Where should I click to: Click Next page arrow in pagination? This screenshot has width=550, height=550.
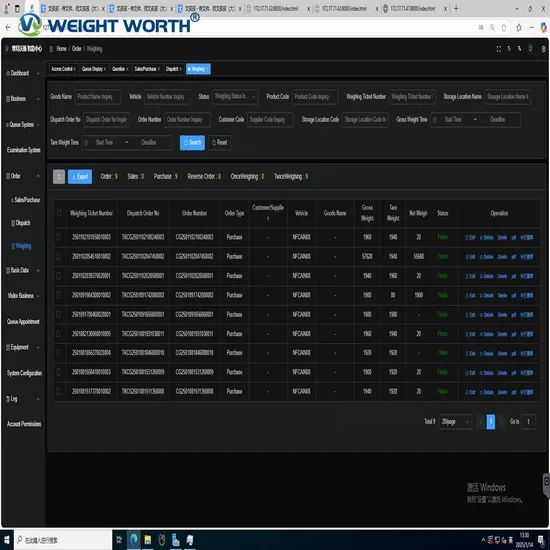[502, 422]
